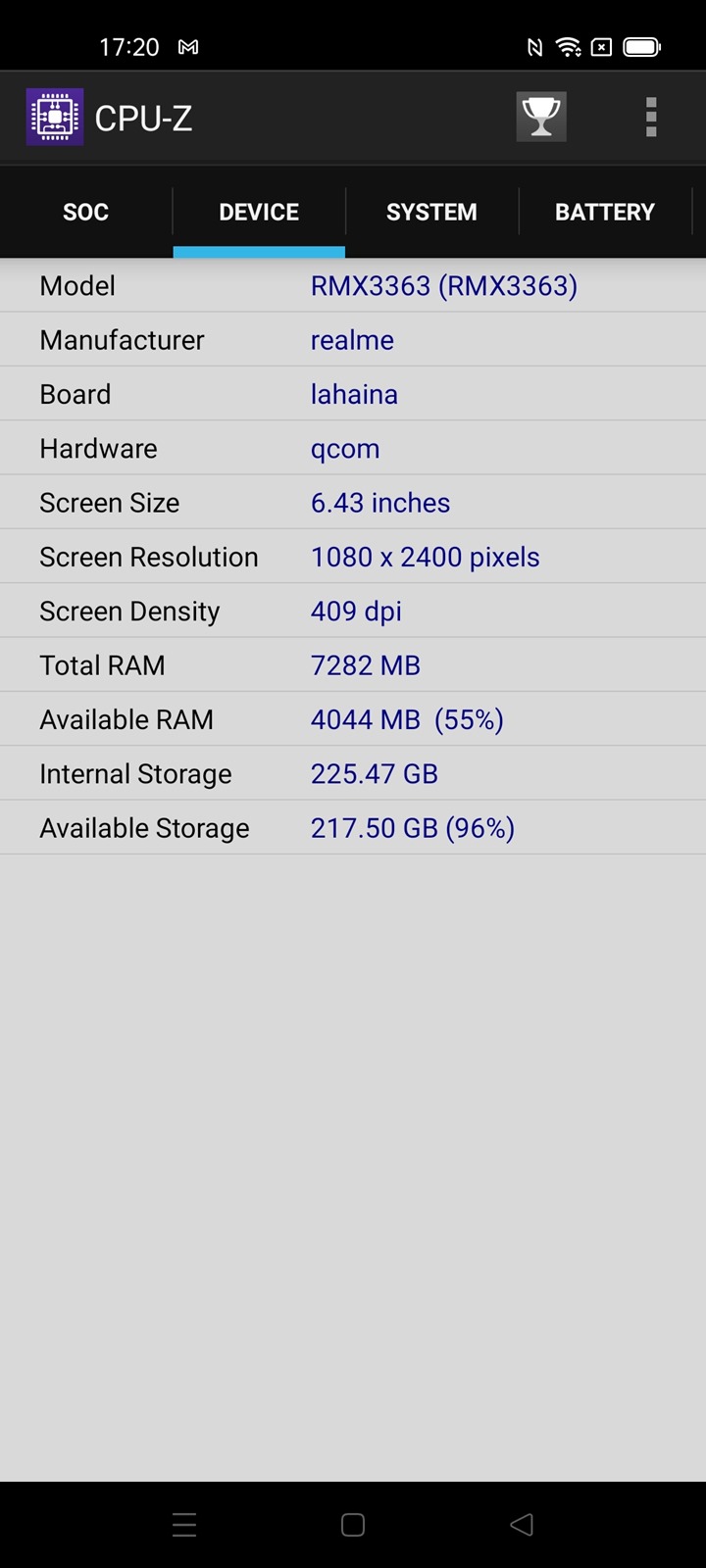Image resolution: width=706 pixels, height=1568 pixels.
Task: Tap the Wi-Fi status bar icon
Action: (568, 47)
